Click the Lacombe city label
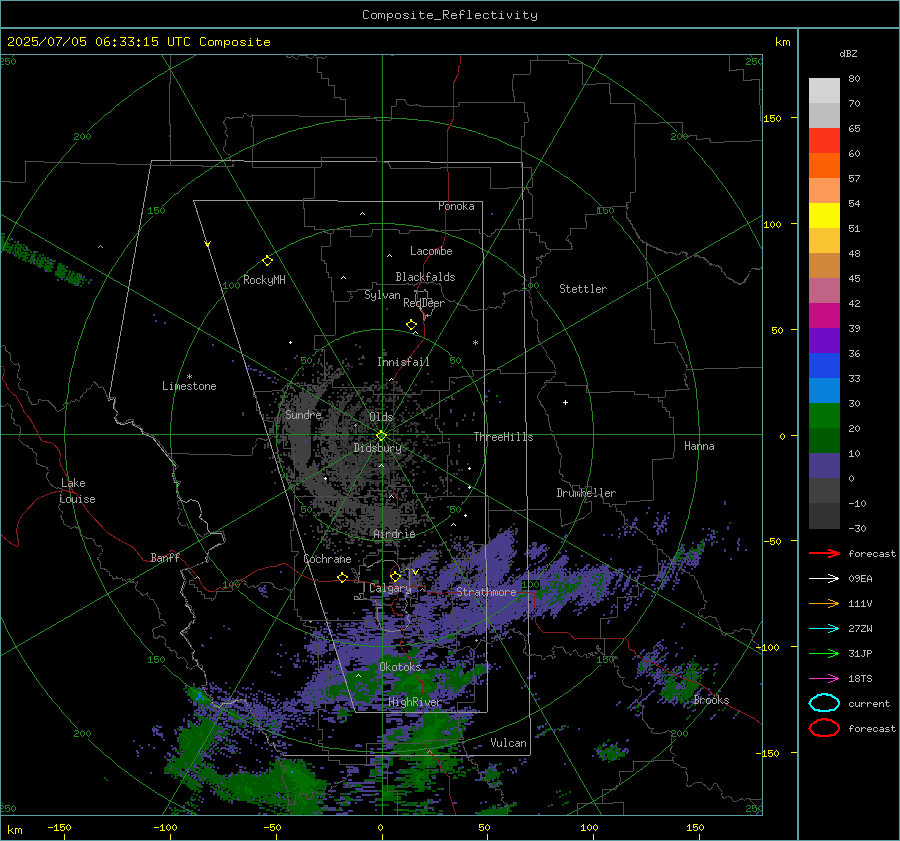Viewport: 900px width, 841px height. [431, 251]
